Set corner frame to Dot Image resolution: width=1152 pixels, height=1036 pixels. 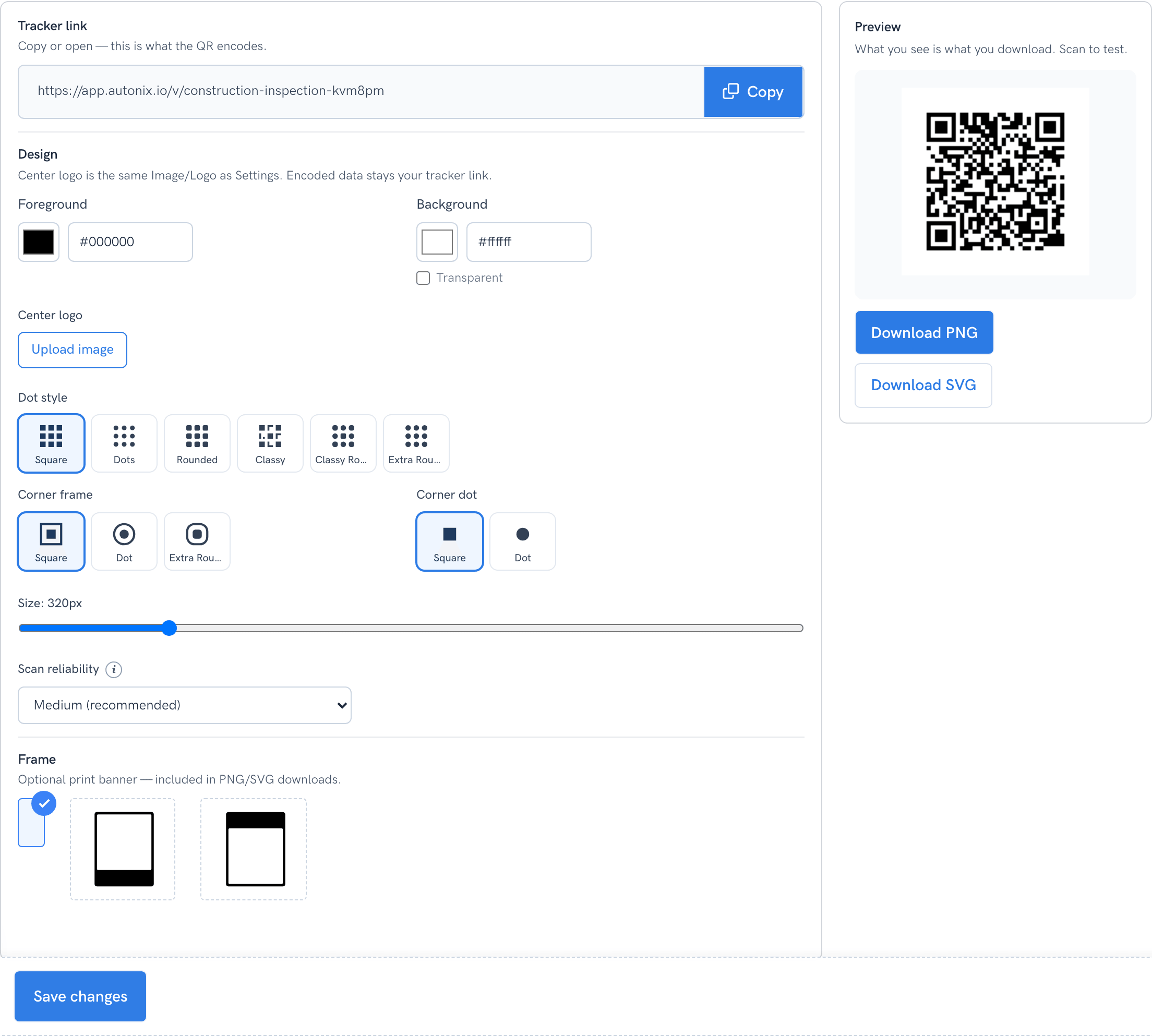tap(124, 541)
